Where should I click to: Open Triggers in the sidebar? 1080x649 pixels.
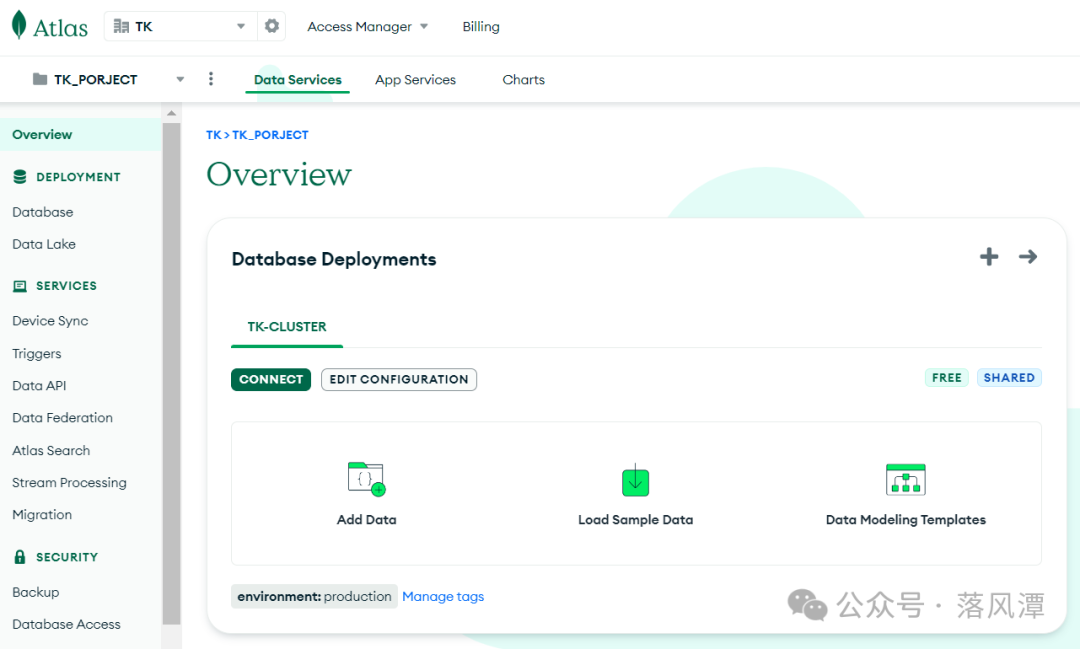pyautogui.click(x=37, y=353)
